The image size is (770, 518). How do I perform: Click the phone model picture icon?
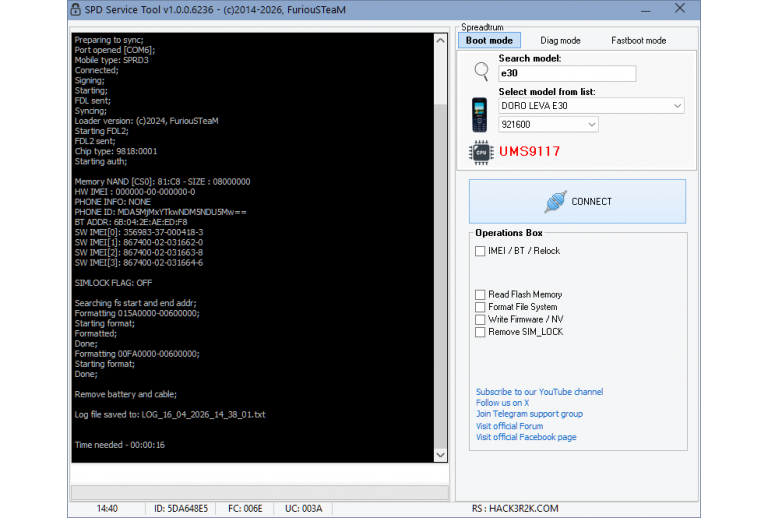[480, 114]
